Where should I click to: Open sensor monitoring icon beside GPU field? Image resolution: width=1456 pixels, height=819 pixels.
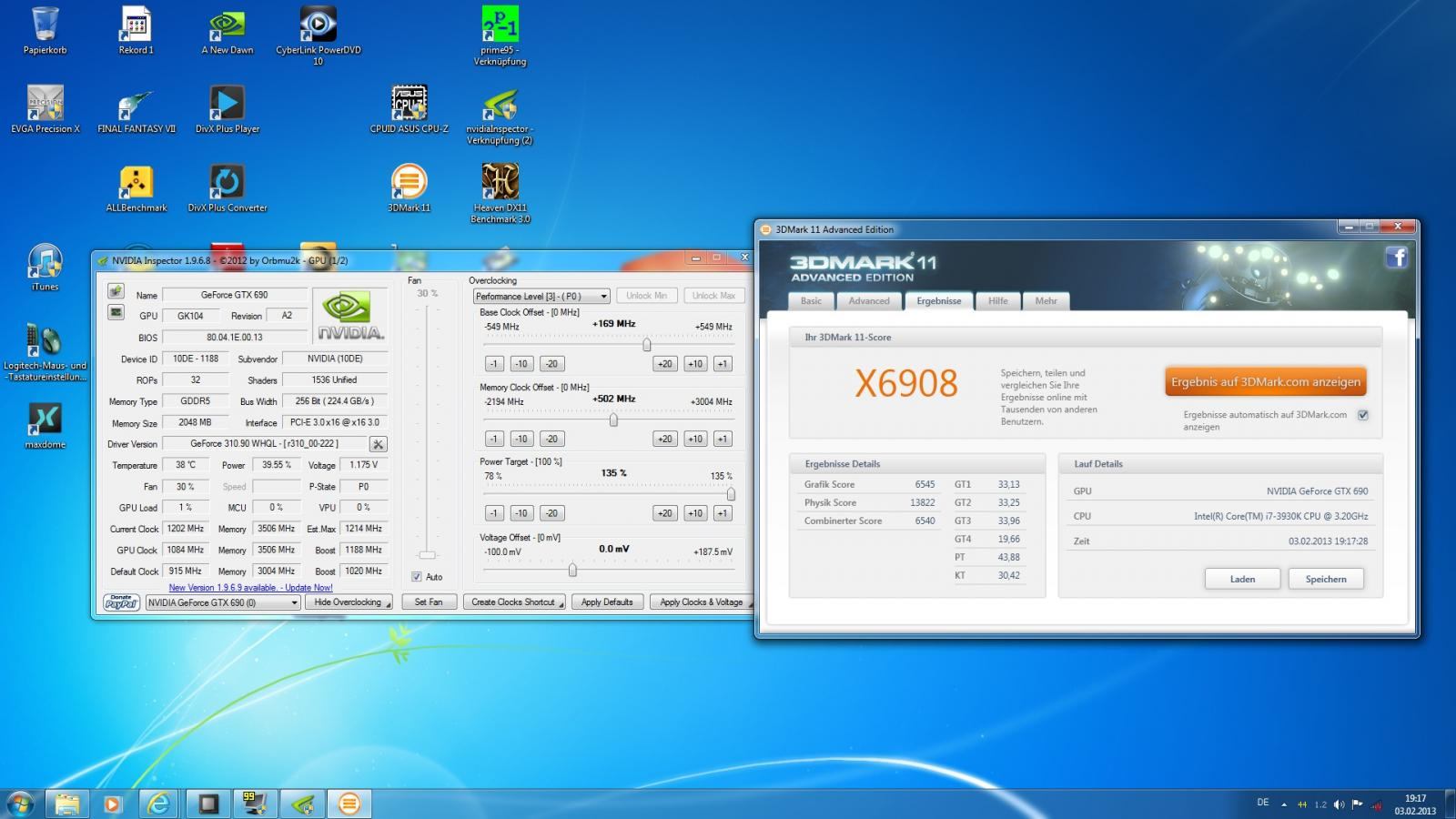click(116, 312)
